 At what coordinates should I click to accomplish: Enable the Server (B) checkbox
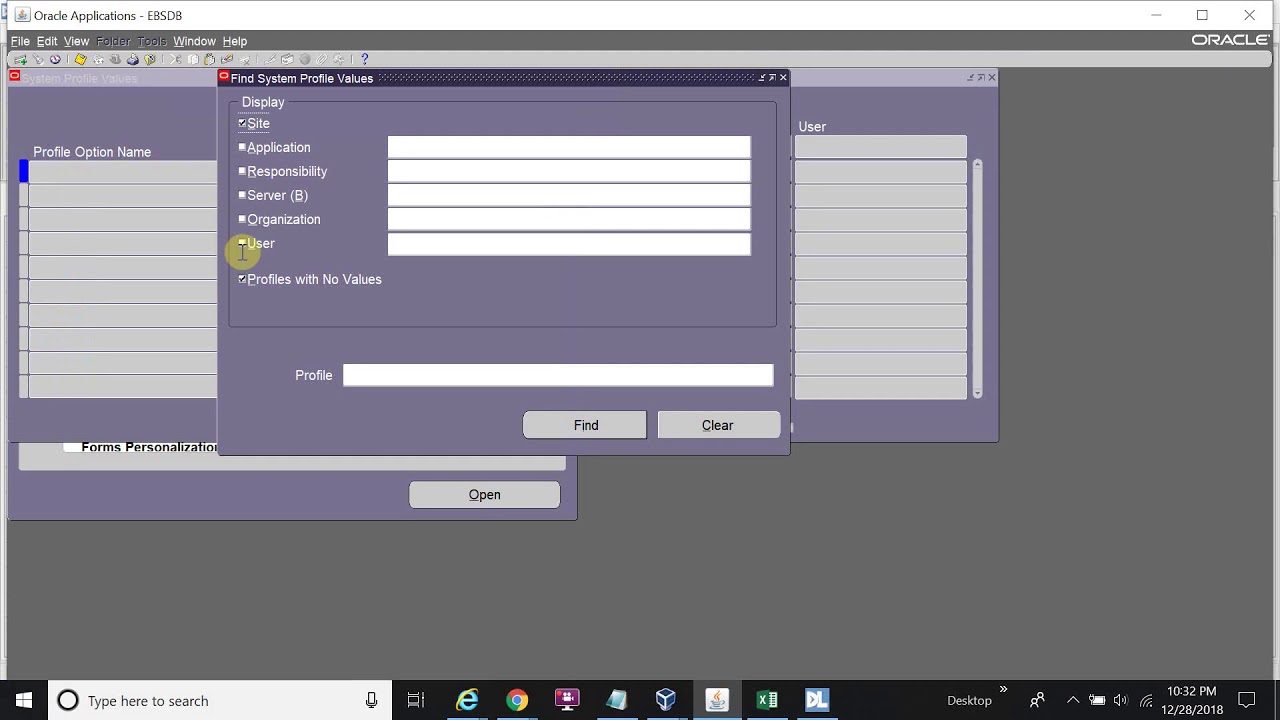tap(242, 195)
